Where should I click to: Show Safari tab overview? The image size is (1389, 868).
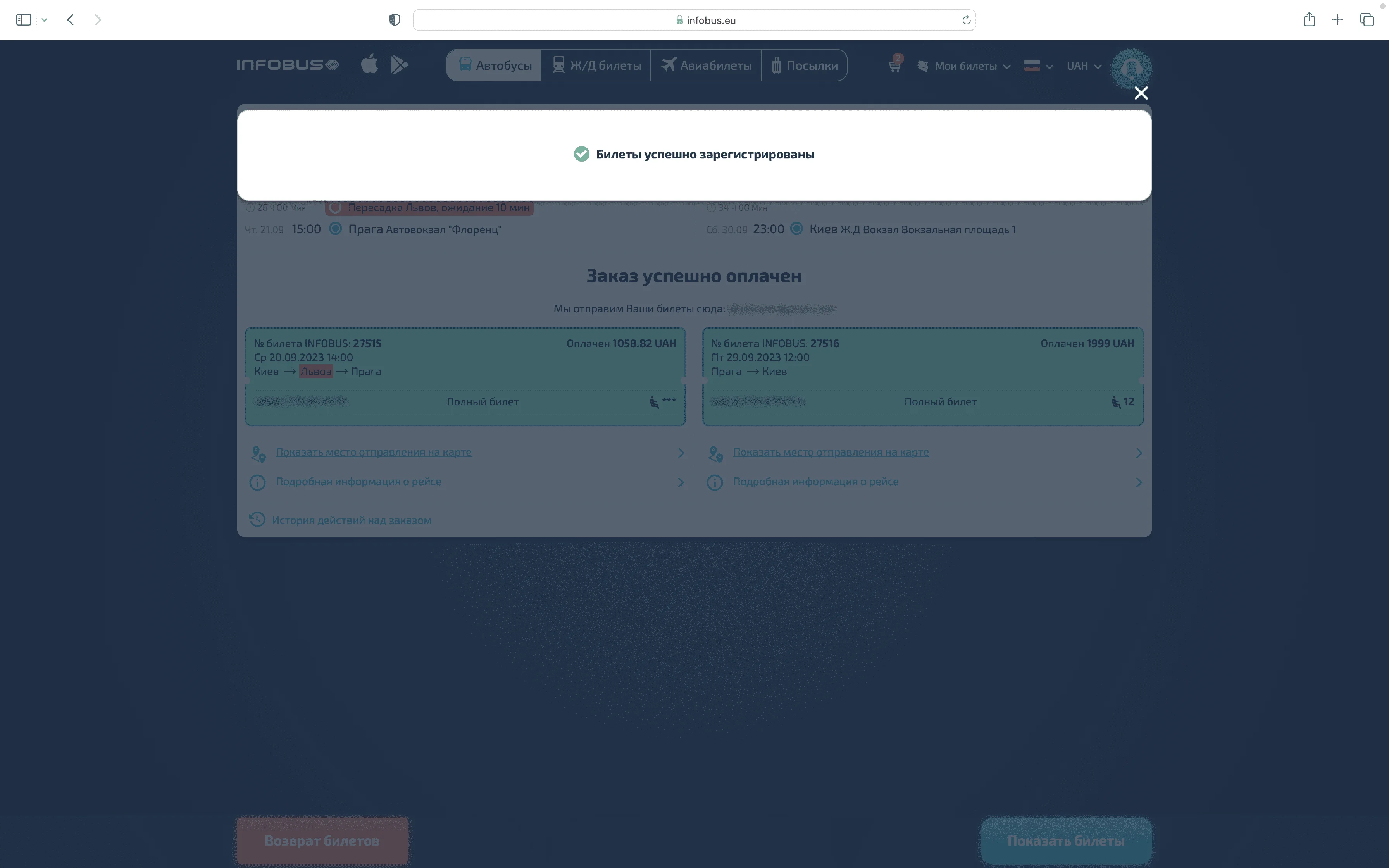coord(1367,20)
